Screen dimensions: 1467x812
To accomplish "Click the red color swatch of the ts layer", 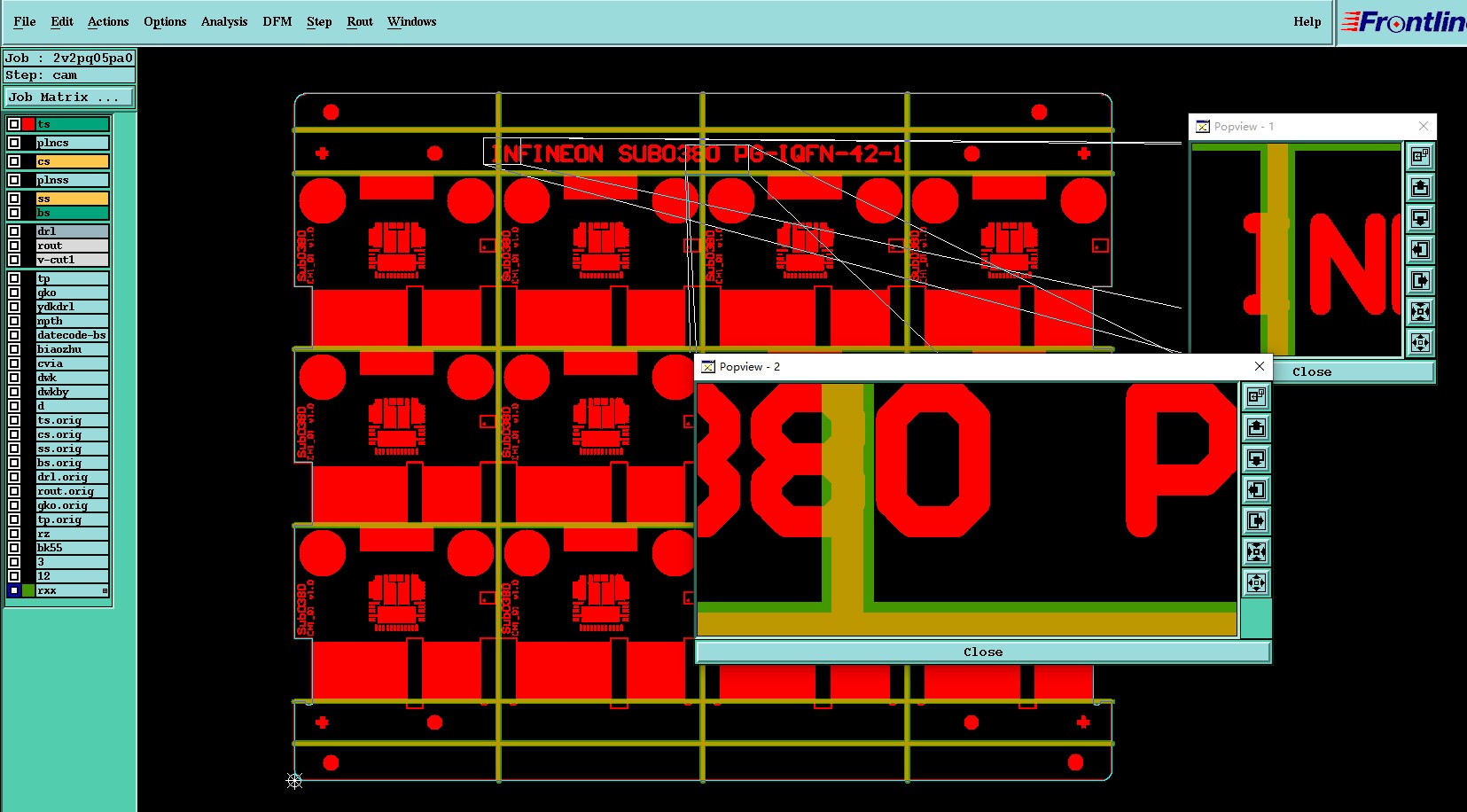I will [x=28, y=124].
